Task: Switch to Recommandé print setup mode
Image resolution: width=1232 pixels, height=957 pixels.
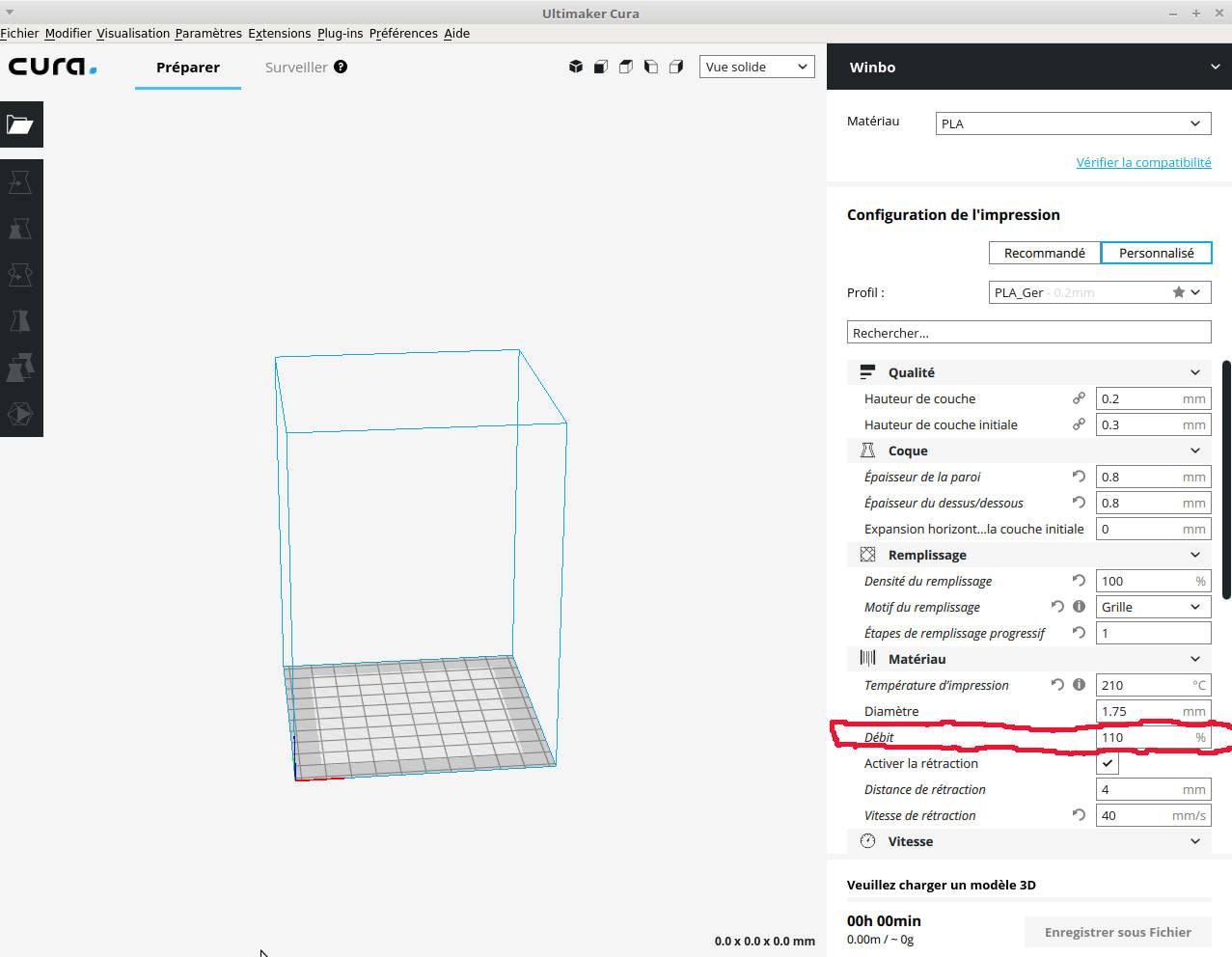Action: point(1045,253)
